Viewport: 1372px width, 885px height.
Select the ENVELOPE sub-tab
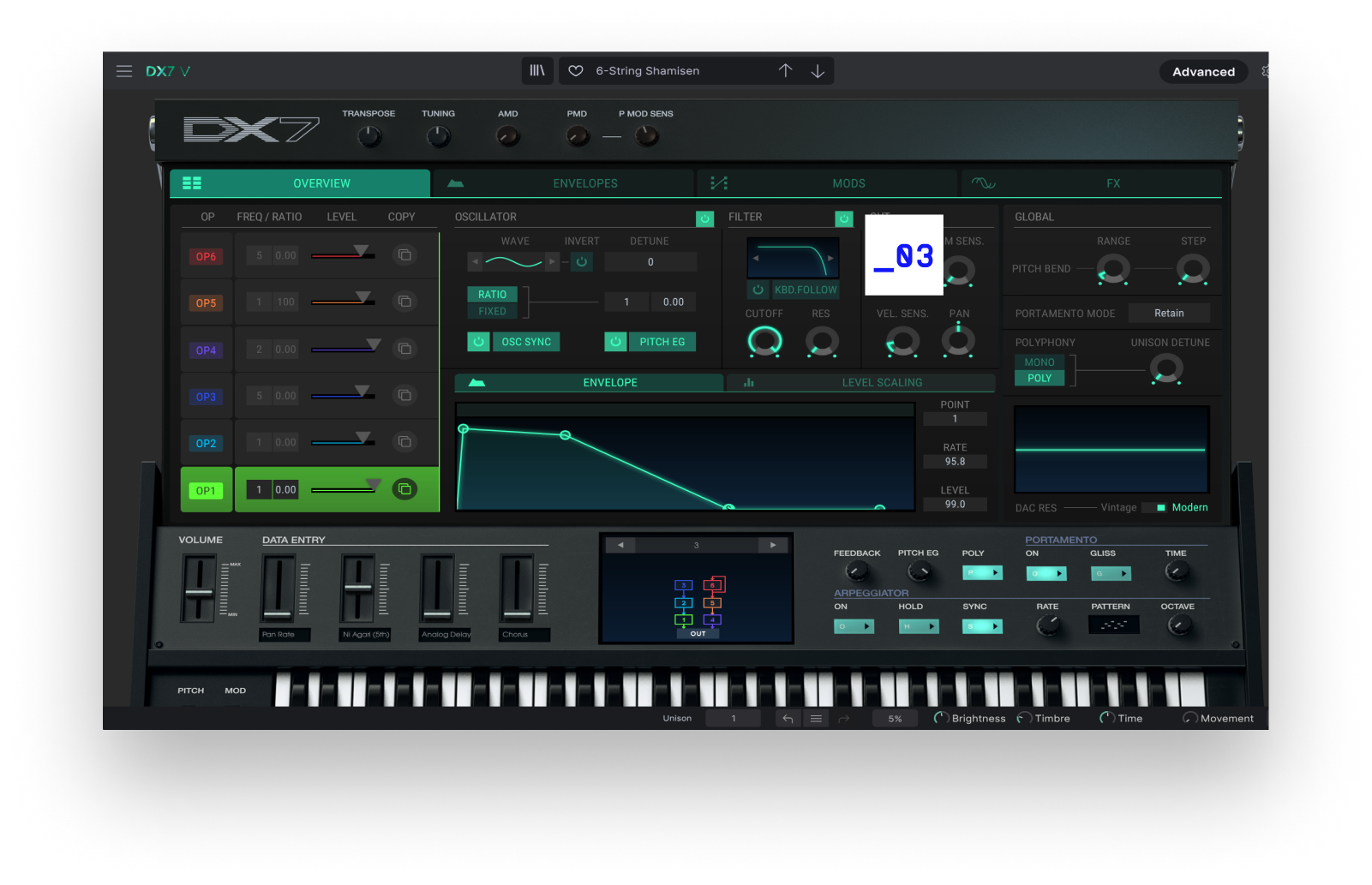click(x=589, y=383)
